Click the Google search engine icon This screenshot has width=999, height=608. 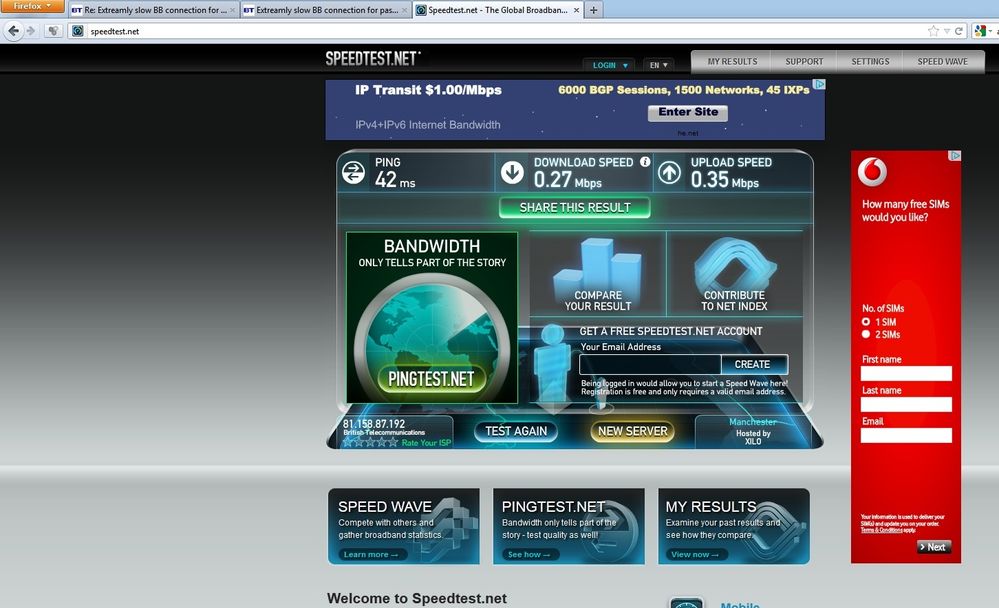pos(981,31)
